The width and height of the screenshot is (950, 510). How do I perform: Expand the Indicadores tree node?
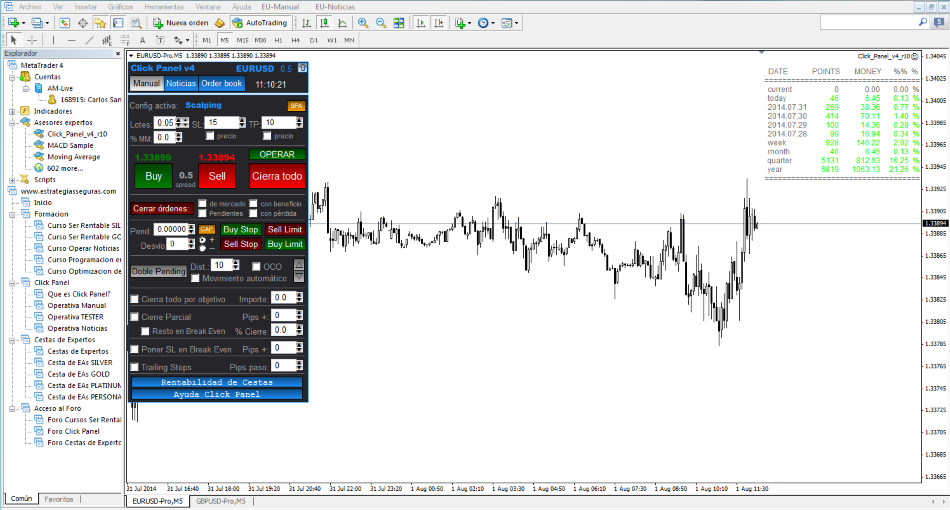12,111
